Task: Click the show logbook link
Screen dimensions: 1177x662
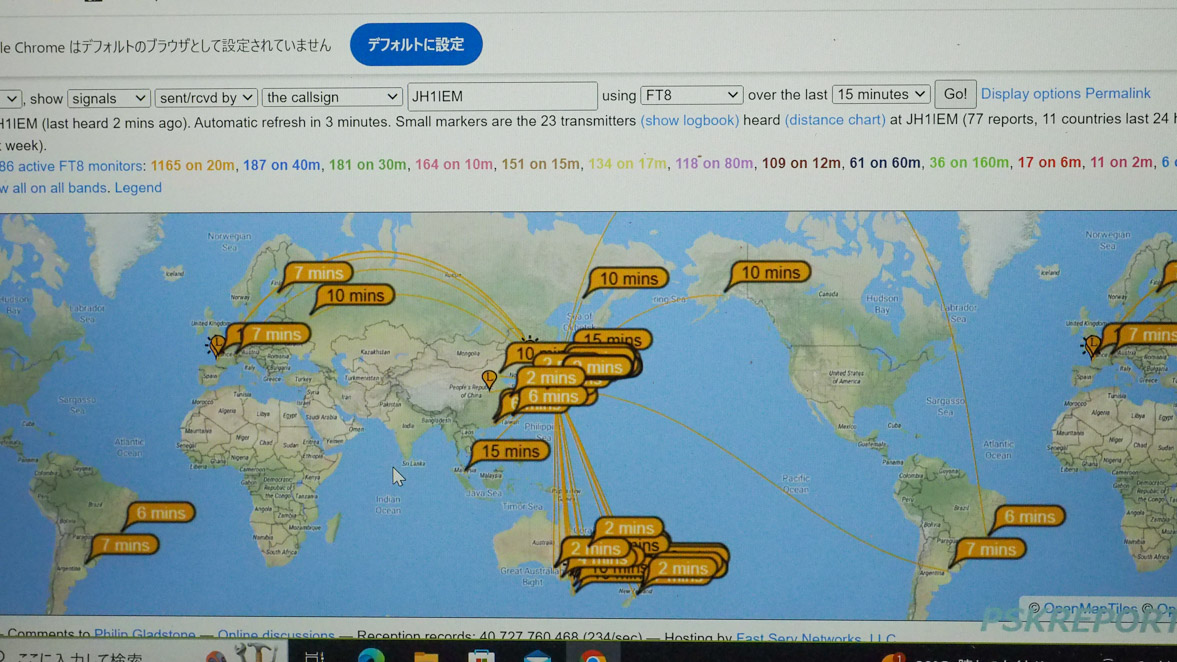Action: tap(689, 120)
